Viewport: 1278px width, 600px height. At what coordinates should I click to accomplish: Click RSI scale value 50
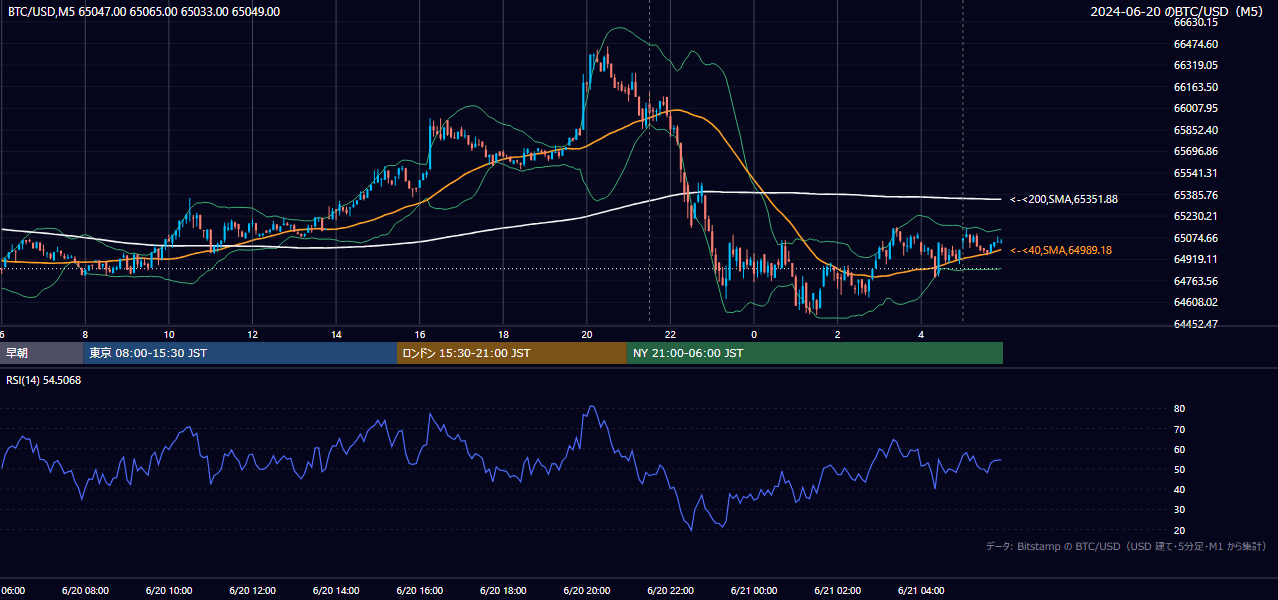(x=1179, y=469)
